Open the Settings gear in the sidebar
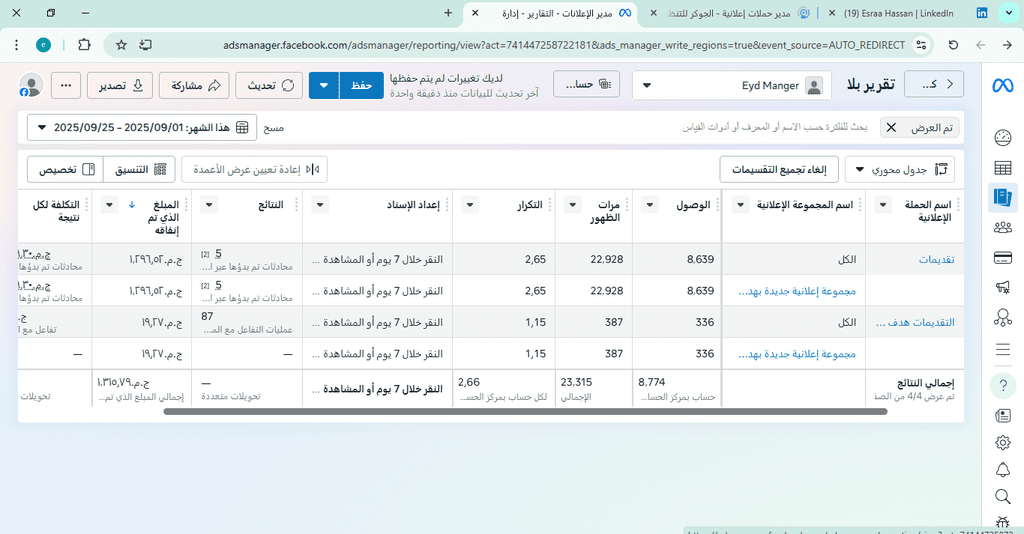The width and height of the screenshot is (1024, 534). pos(1003,442)
